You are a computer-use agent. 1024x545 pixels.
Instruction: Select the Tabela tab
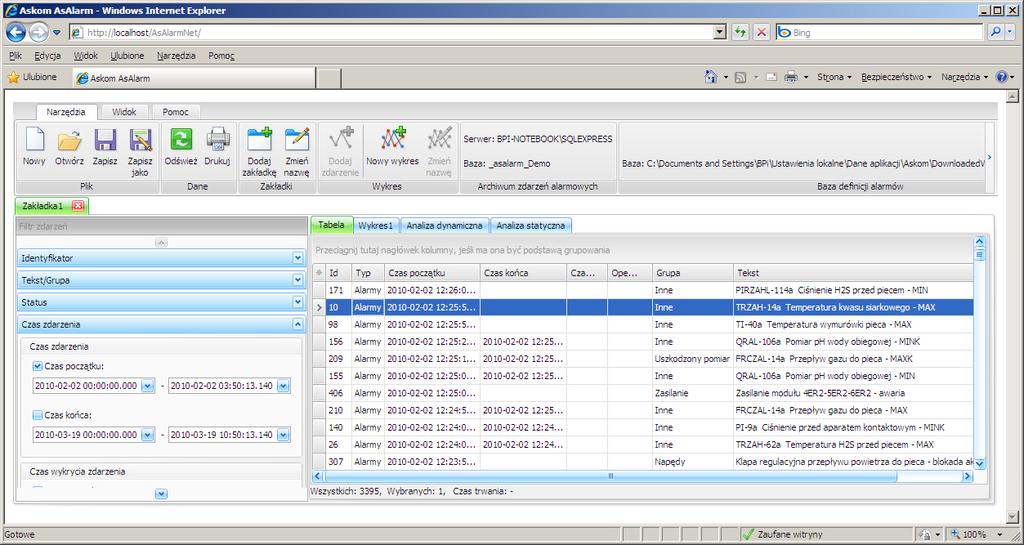point(331,225)
